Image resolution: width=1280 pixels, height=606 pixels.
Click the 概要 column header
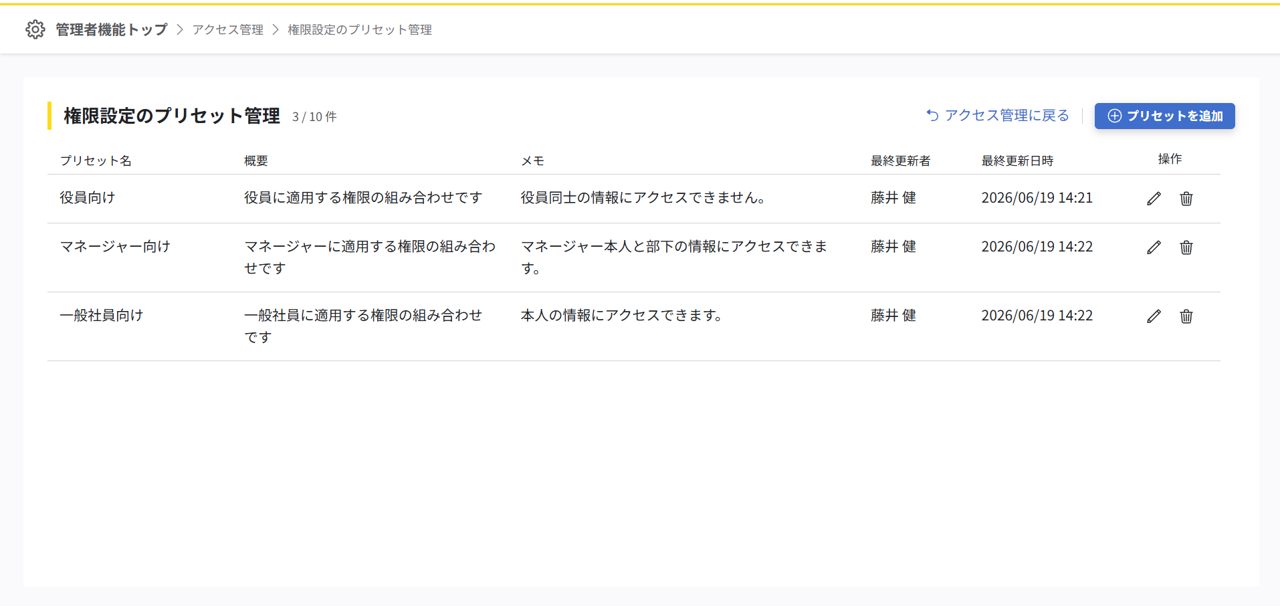256,160
